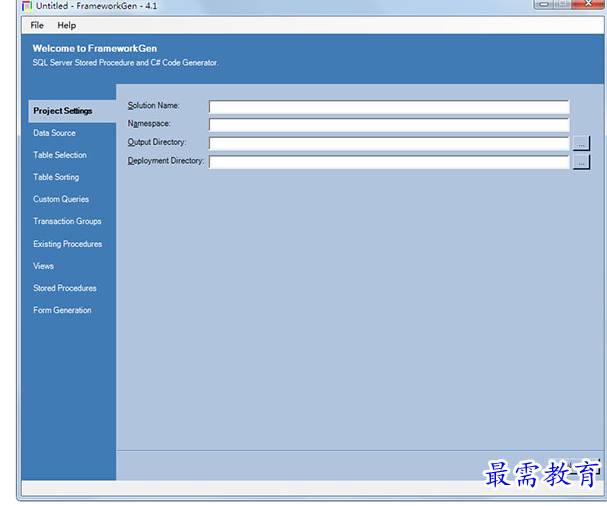607x506 pixels.
Task: Focus the Solution Name field
Action: pyautogui.click(x=389, y=106)
